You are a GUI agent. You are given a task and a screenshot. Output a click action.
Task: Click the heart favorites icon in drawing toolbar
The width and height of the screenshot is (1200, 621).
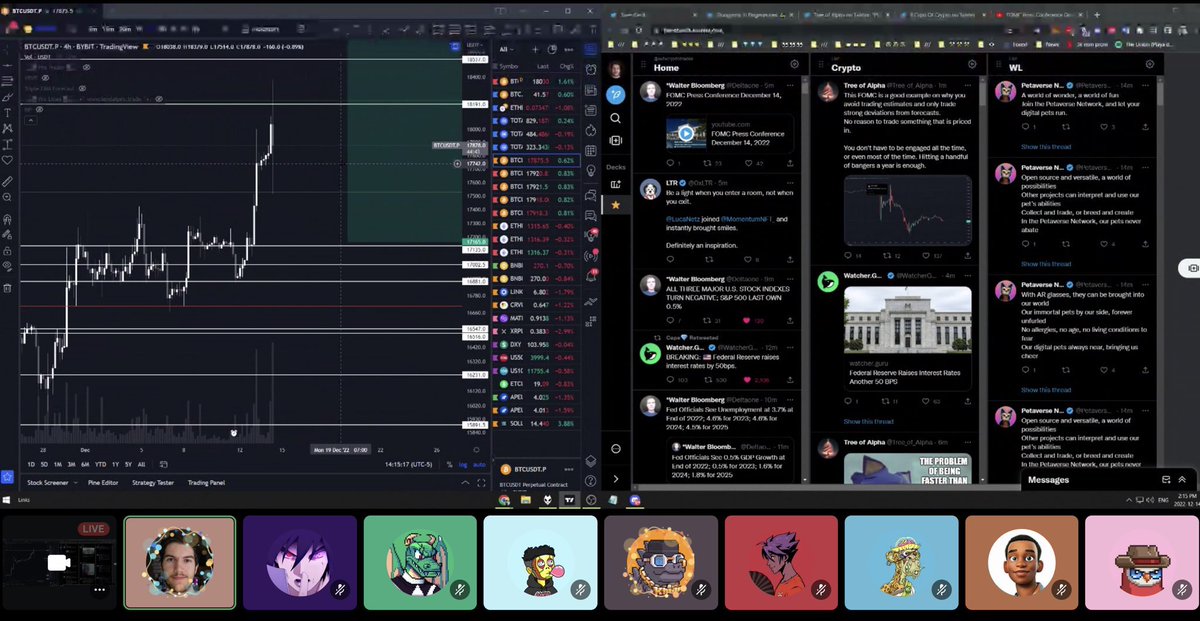click(7, 160)
